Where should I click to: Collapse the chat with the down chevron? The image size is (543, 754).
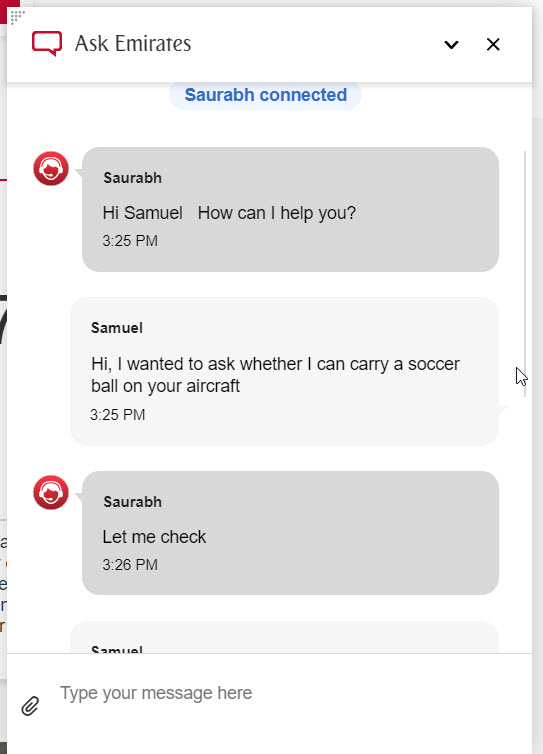click(x=451, y=45)
